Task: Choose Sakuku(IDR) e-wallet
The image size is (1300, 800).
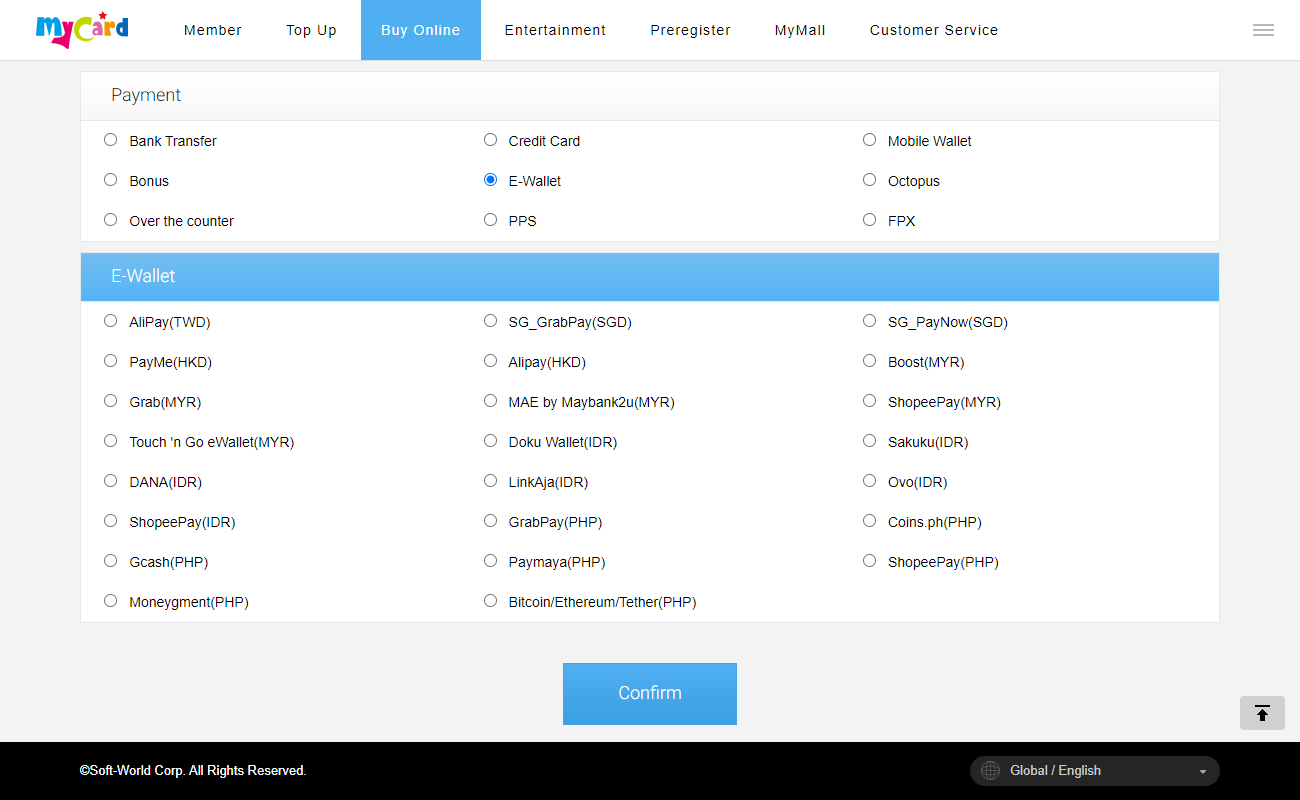Action: point(870,441)
